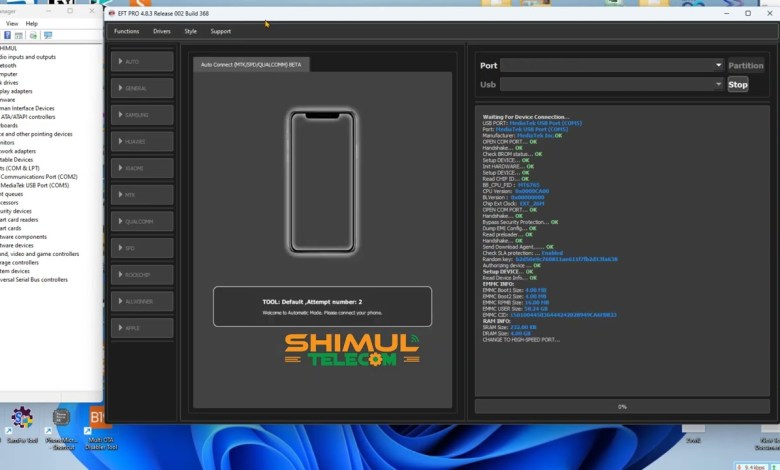780x470 pixels.
Task: Open the Support menu in EFT Pro
Action: point(220,31)
